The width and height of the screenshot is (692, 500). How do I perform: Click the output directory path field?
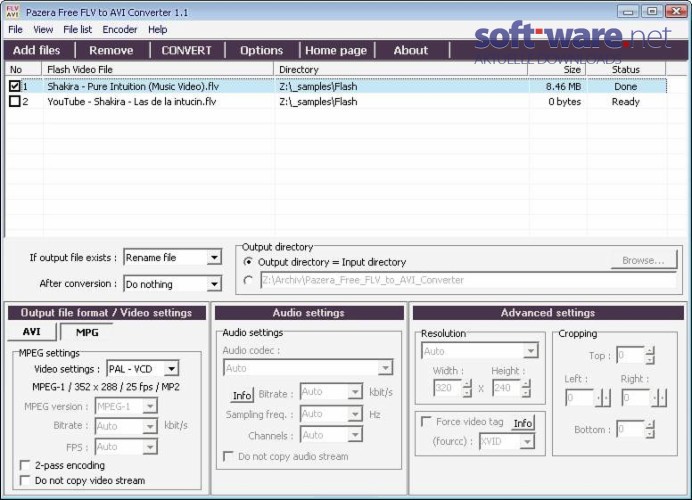tap(468, 280)
